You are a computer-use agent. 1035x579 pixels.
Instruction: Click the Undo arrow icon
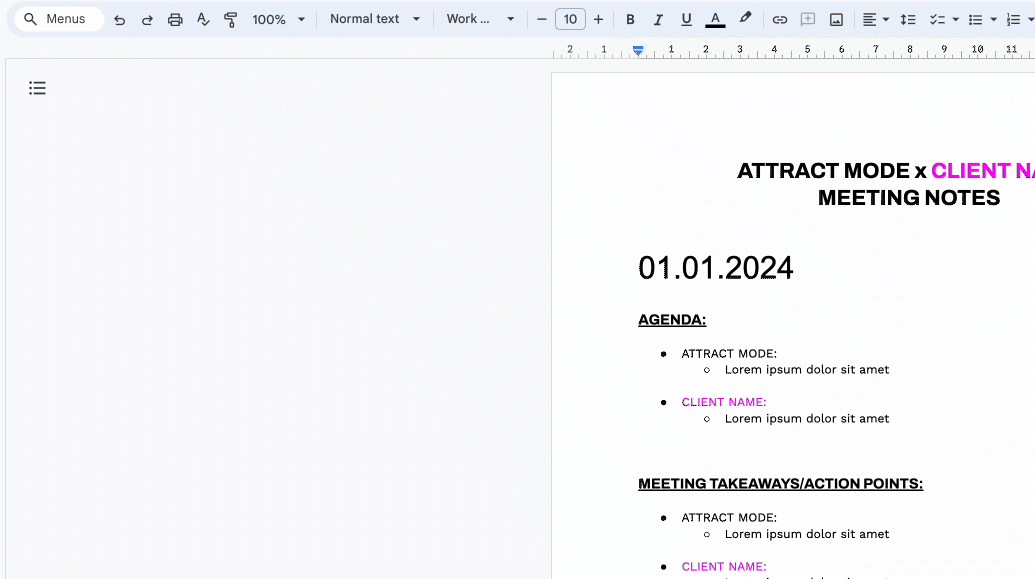(120, 19)
